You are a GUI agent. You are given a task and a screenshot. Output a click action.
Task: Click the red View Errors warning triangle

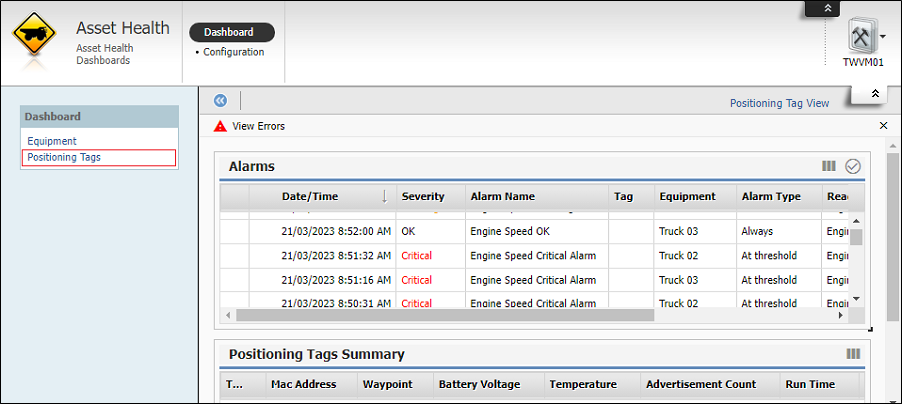tap(220, 126)
